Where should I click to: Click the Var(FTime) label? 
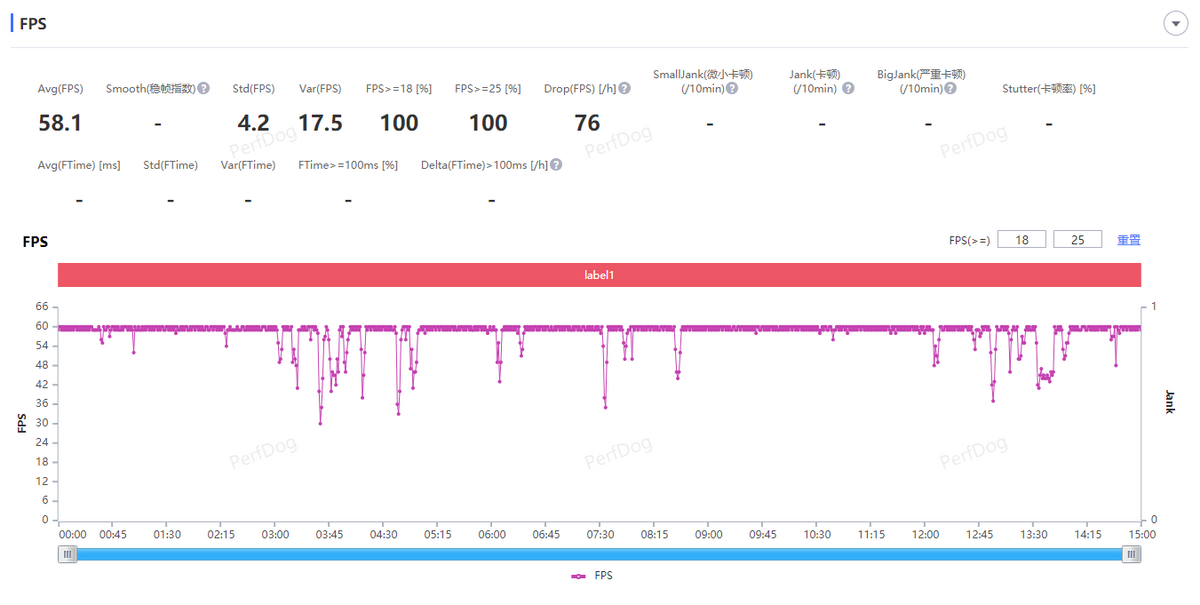tap(248, 165)
